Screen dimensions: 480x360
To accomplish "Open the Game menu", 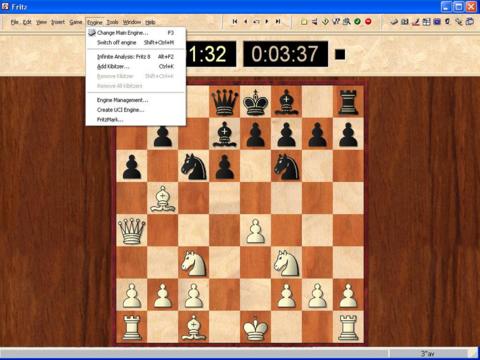I will tap(76, 22).
